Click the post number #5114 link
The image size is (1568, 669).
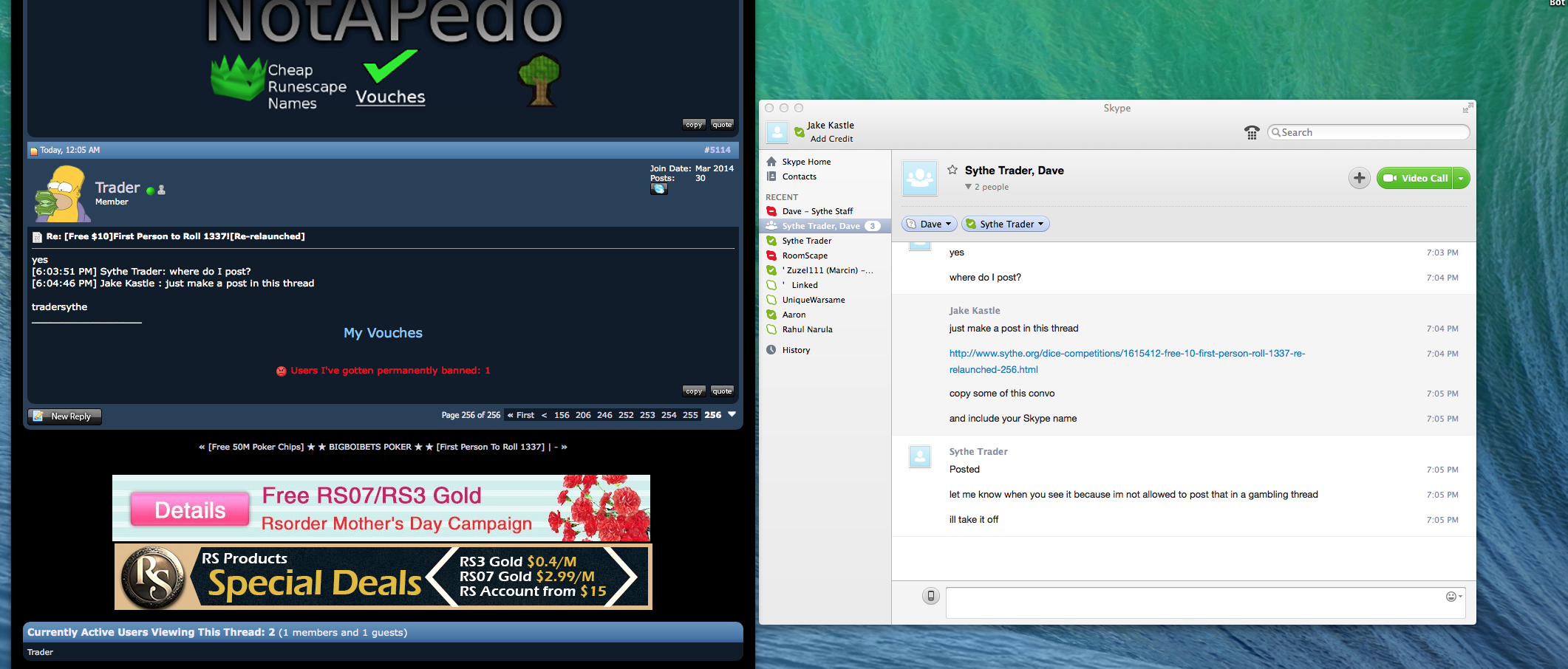[717, 150]
